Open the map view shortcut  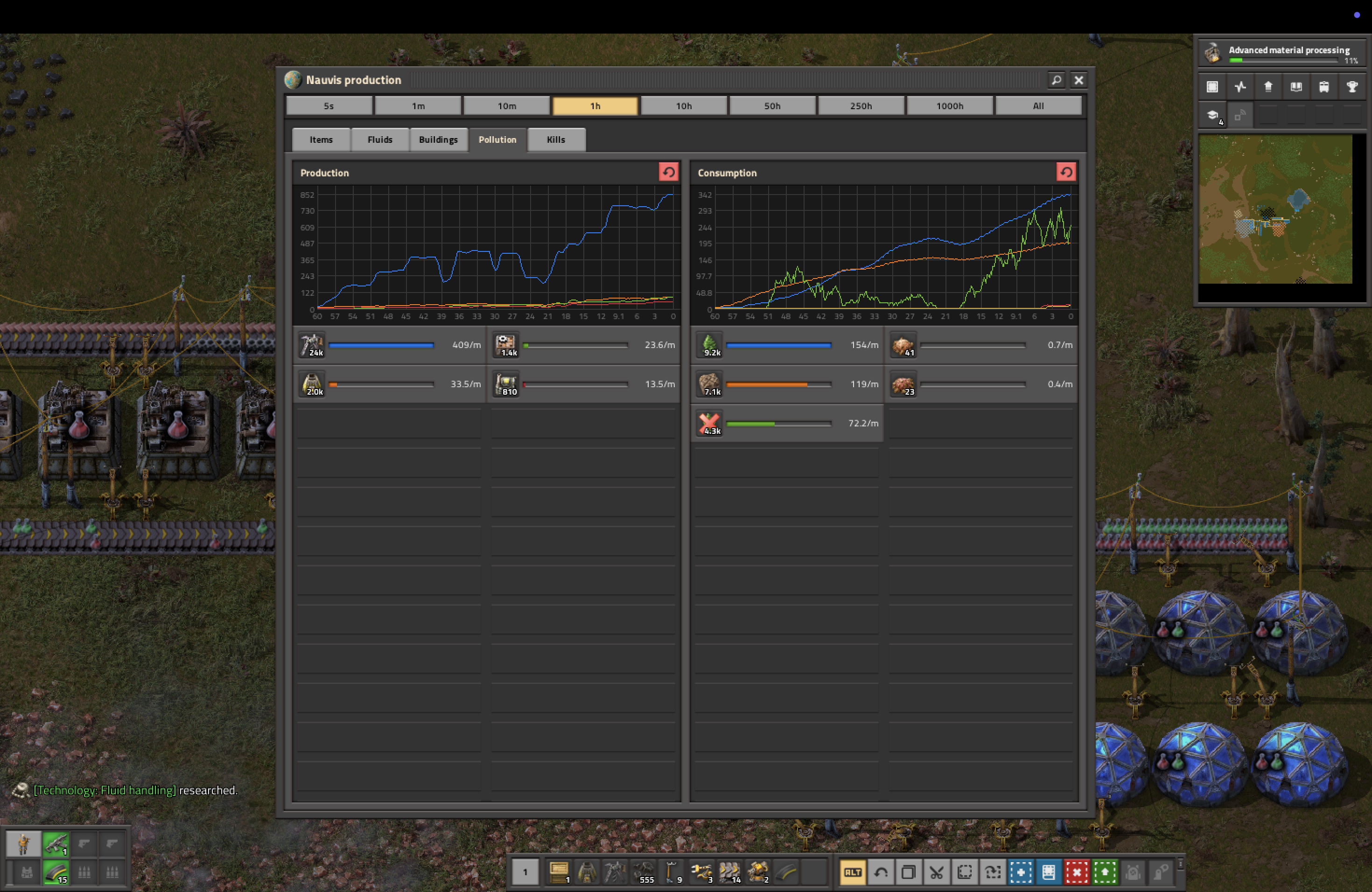(1212, 87)
